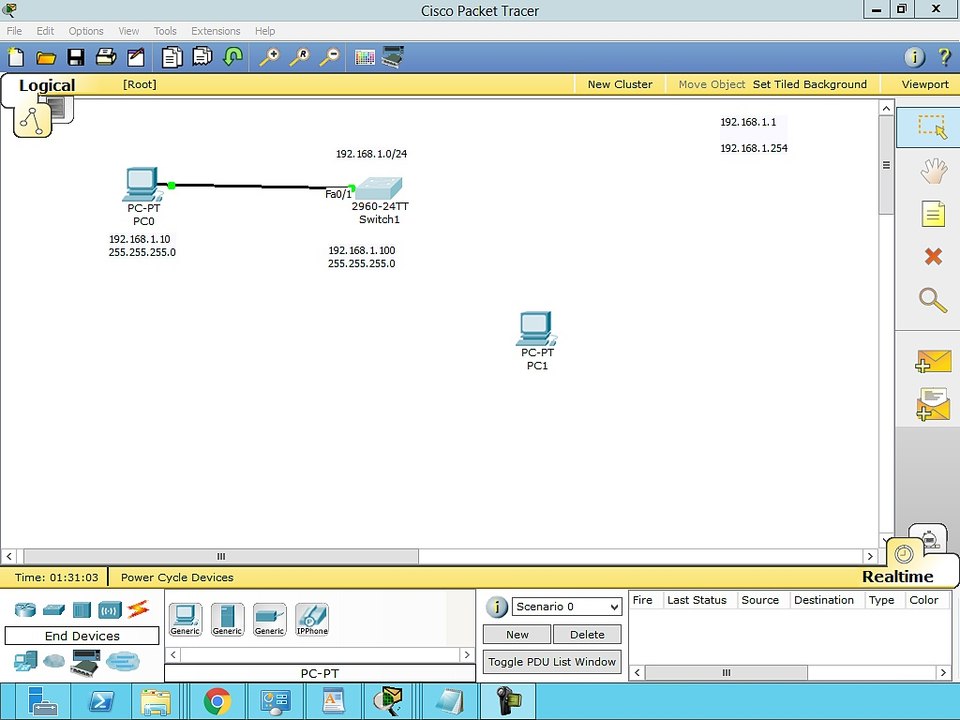Pick the Generic Server device
Viewport: 960px width, 720px height.
227,620
